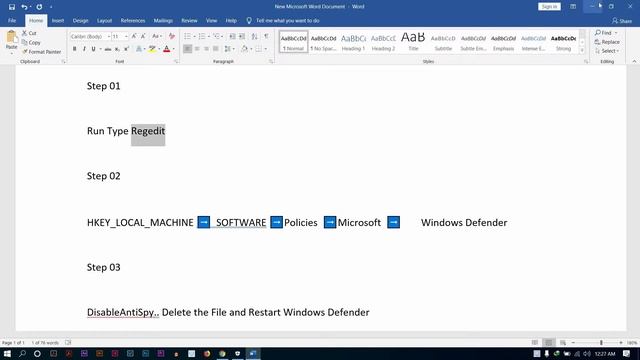640x360 pixels.
Task: Undo the last action
Action: click(x=24, y=7)
